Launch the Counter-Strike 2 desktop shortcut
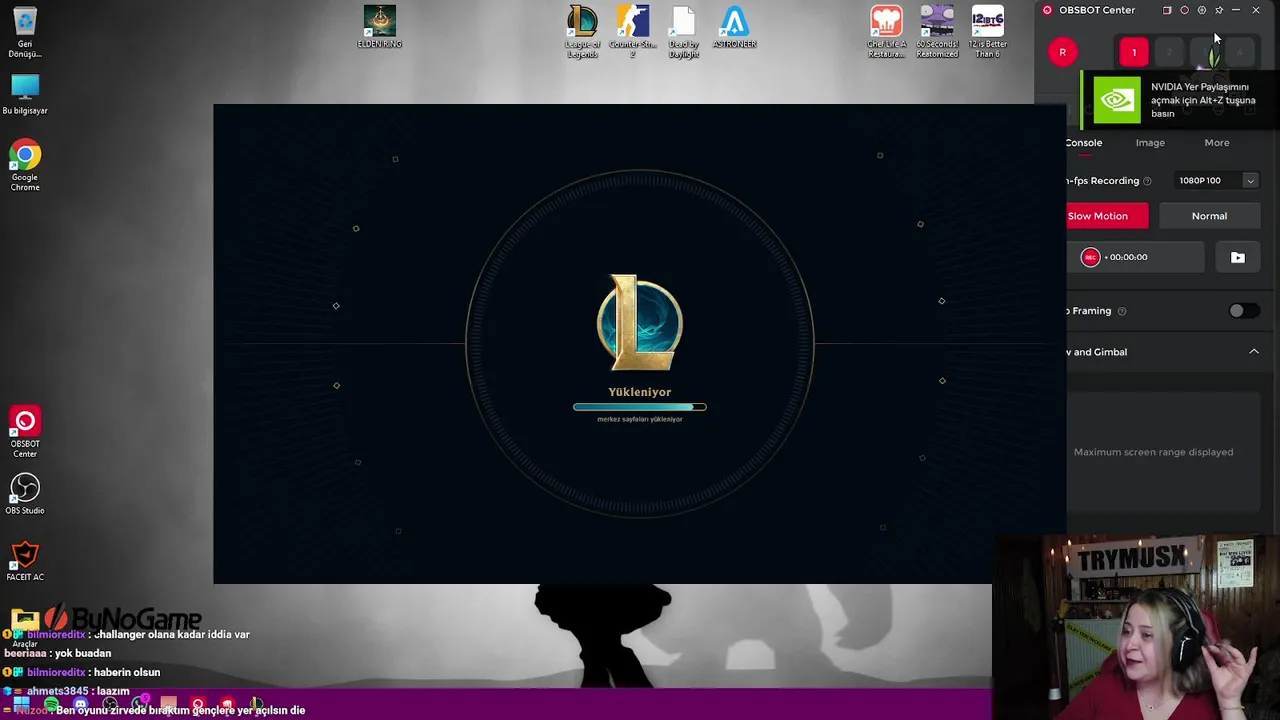This screenshot has width=1280, height=720. [x=633, y=32]
